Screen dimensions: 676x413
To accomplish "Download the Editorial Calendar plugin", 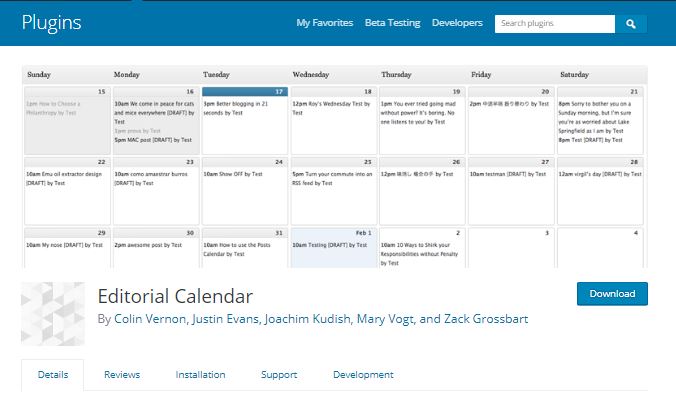I will tap(612, 294).
